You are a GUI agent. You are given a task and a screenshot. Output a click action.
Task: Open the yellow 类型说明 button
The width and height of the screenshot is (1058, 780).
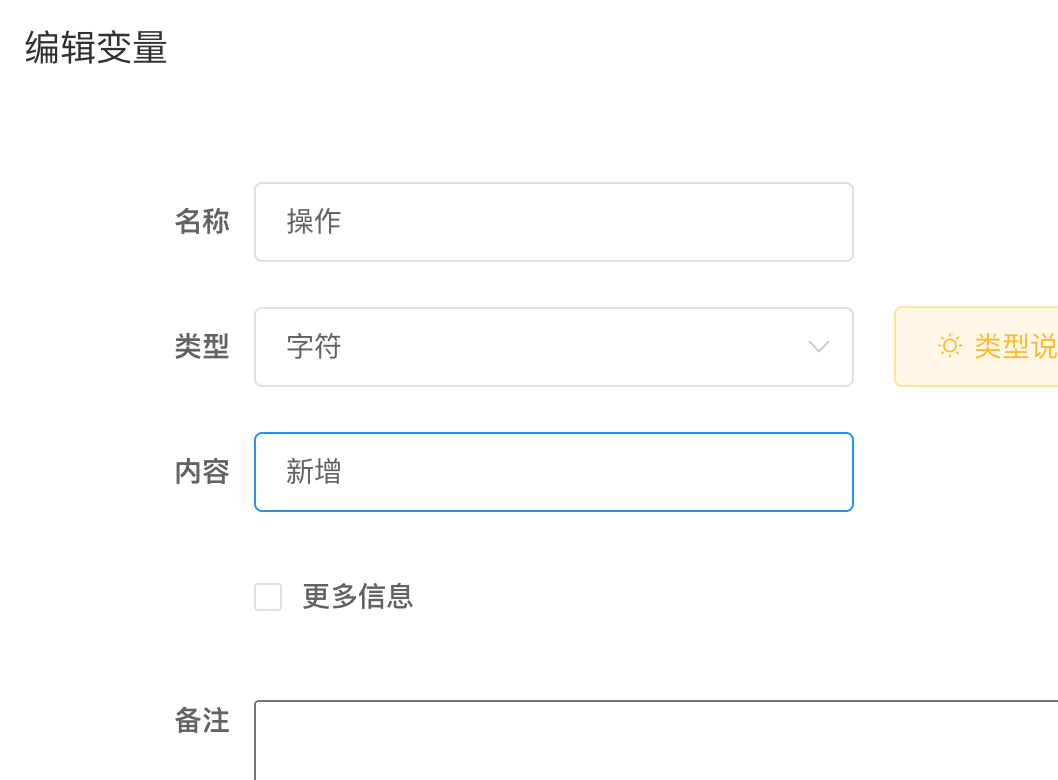(x=976, y=347)
